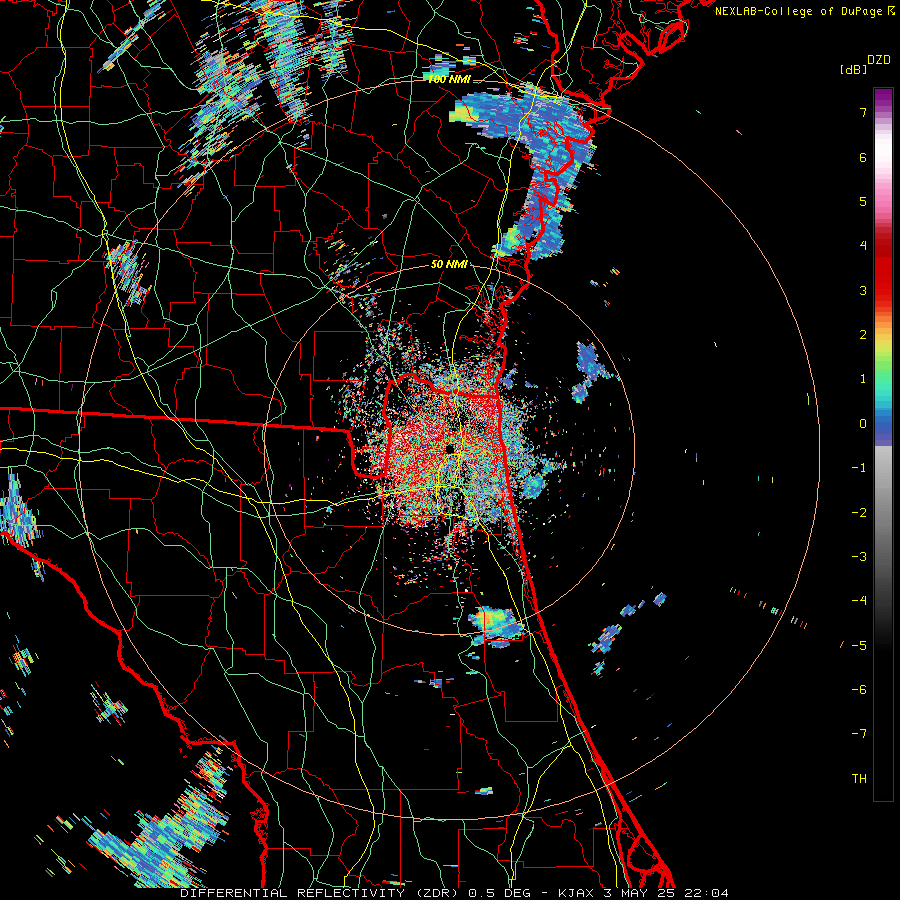Click the 4 value on the scale
The width and height of the screenshot is (900, 900).
[863, 246]
